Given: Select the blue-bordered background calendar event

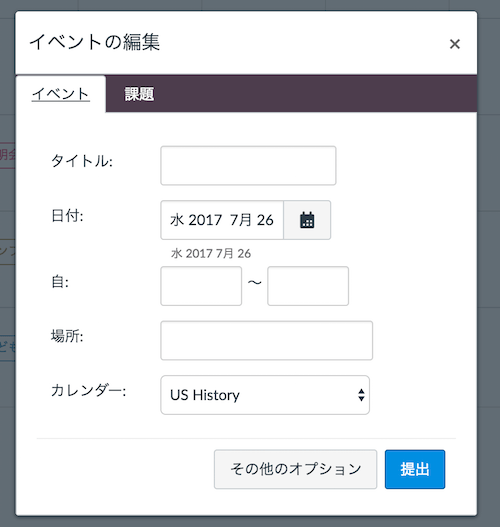Looking at the screenshot, I should pyautogui.click(x=7, y=348).
